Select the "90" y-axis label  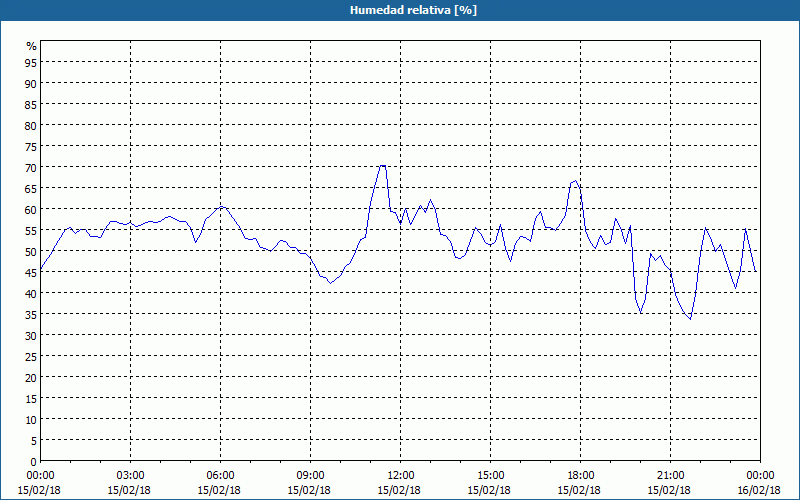[31, 83]
